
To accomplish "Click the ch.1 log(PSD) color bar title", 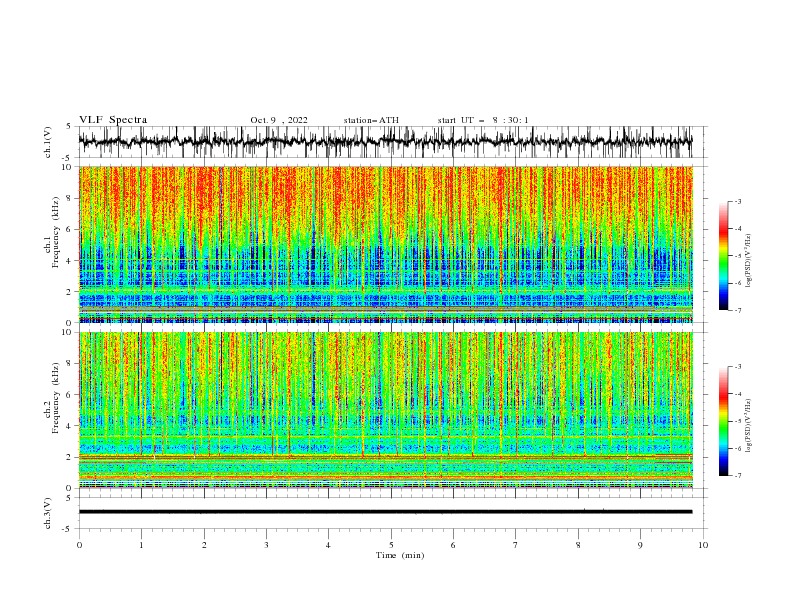I will pyautogui.click(x=748, y=261).
